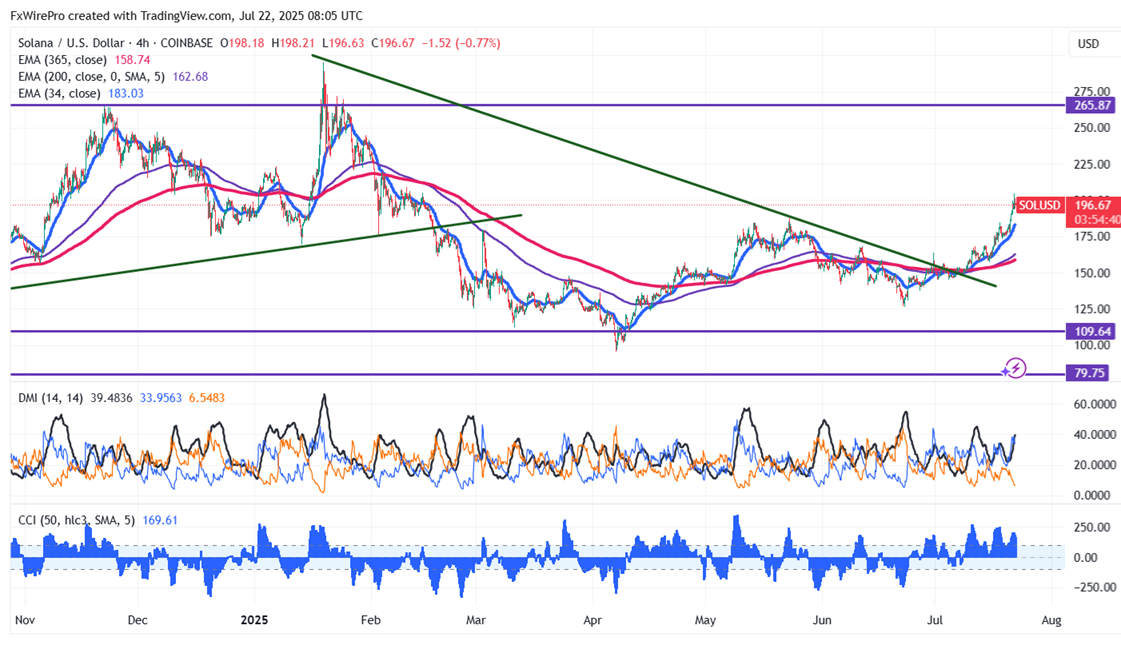This screenshot has height=645, width=1121.
Task: Click the Nov label on time axis
Action: point(24,620)
